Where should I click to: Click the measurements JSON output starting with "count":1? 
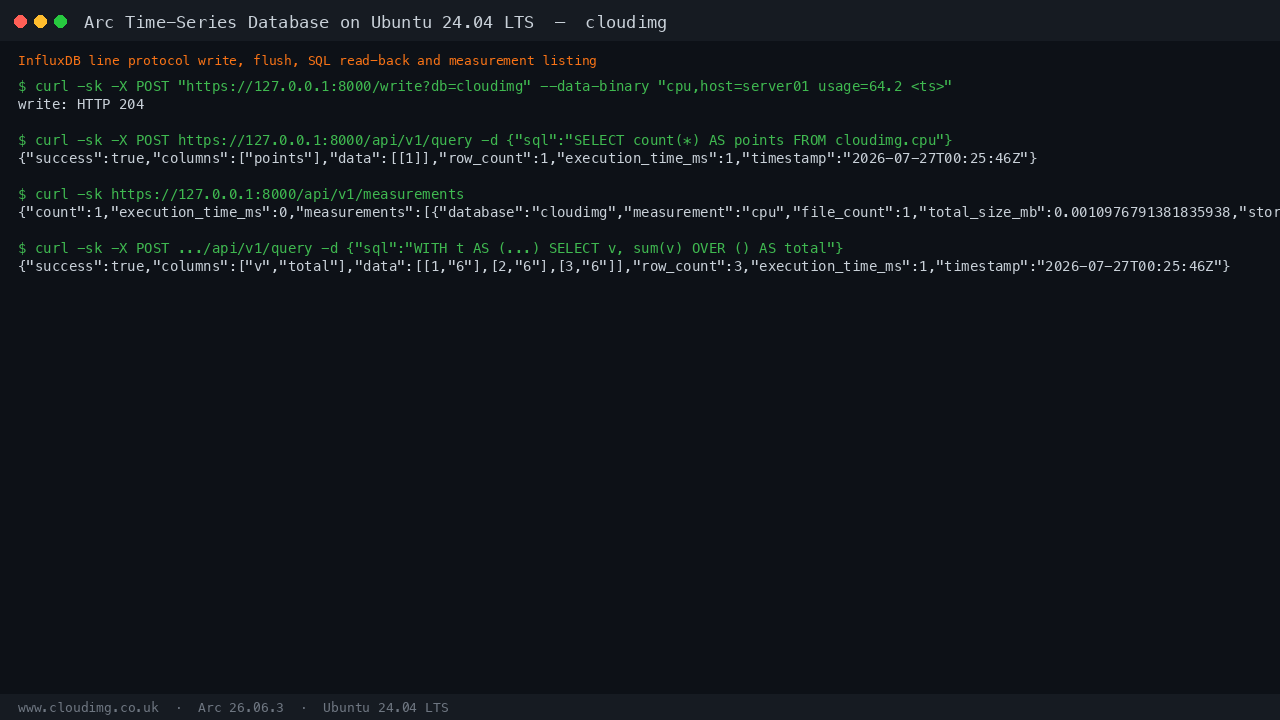tap(649, 212)
